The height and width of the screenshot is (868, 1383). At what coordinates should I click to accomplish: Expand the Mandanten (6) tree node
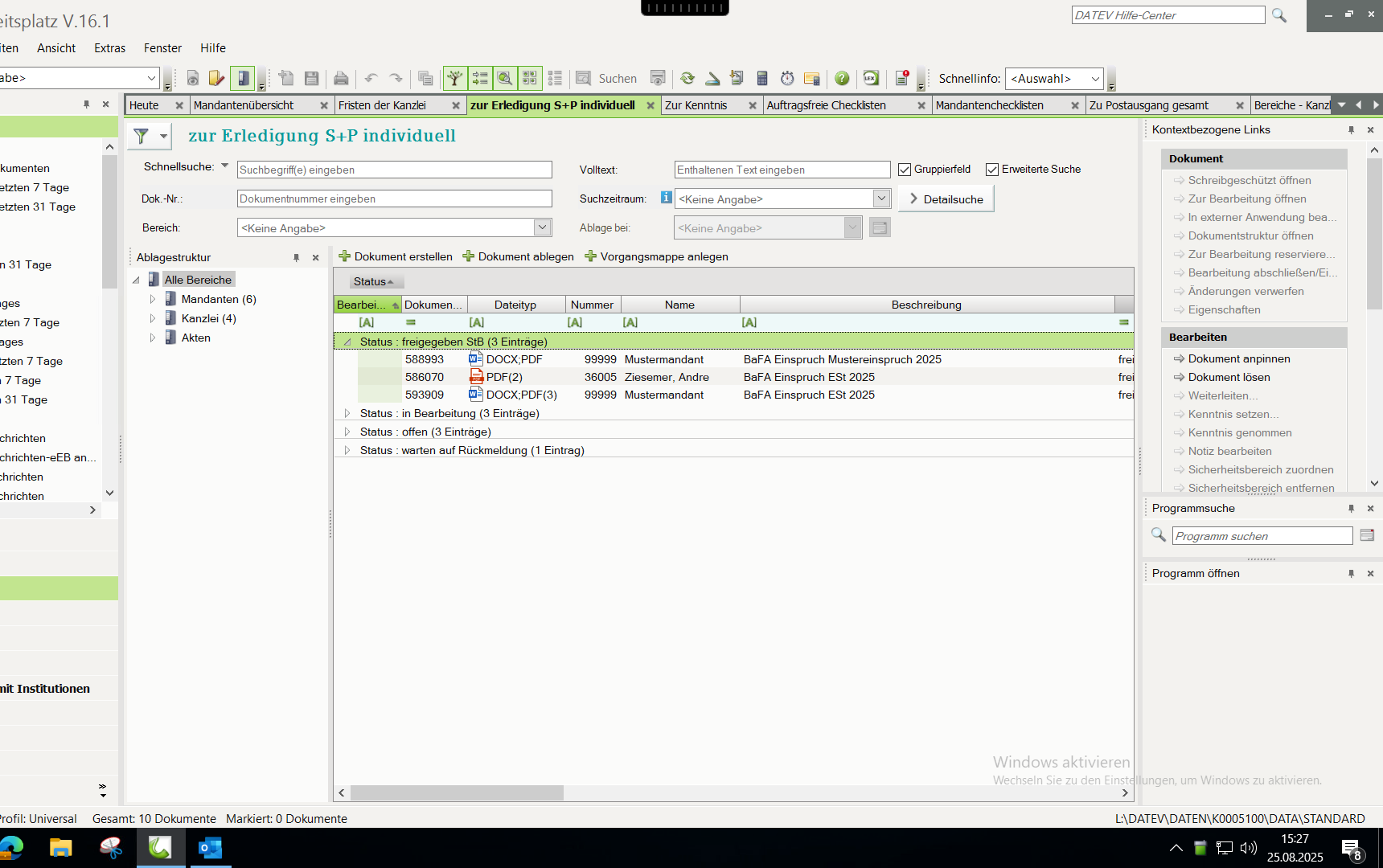(x=152, y=299)
